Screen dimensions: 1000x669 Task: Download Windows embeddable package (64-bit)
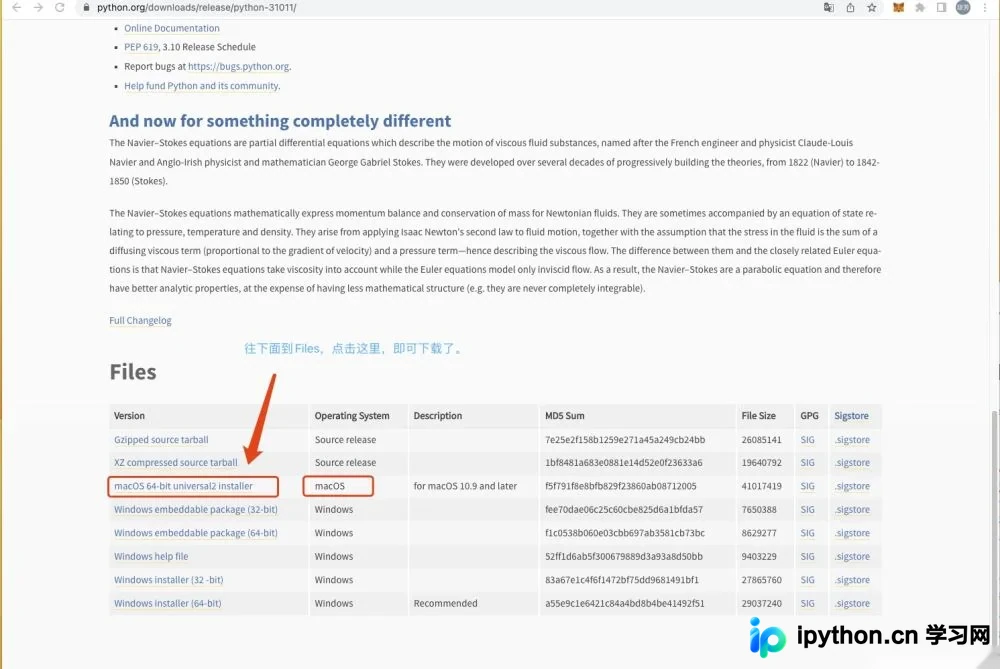coord(196,533)
